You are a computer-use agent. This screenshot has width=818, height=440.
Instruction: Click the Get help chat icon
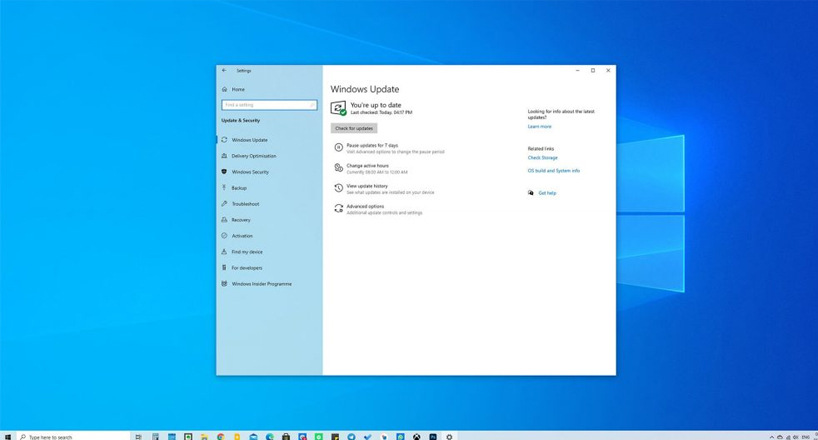[x=531, y=193]
